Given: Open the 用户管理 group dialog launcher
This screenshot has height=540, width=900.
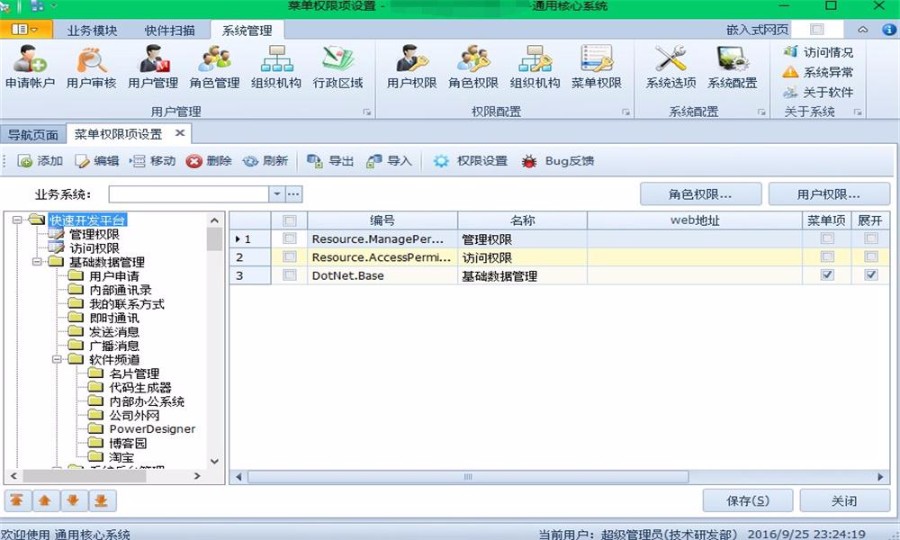Looking at the screenshot, I should coord(367,112).
